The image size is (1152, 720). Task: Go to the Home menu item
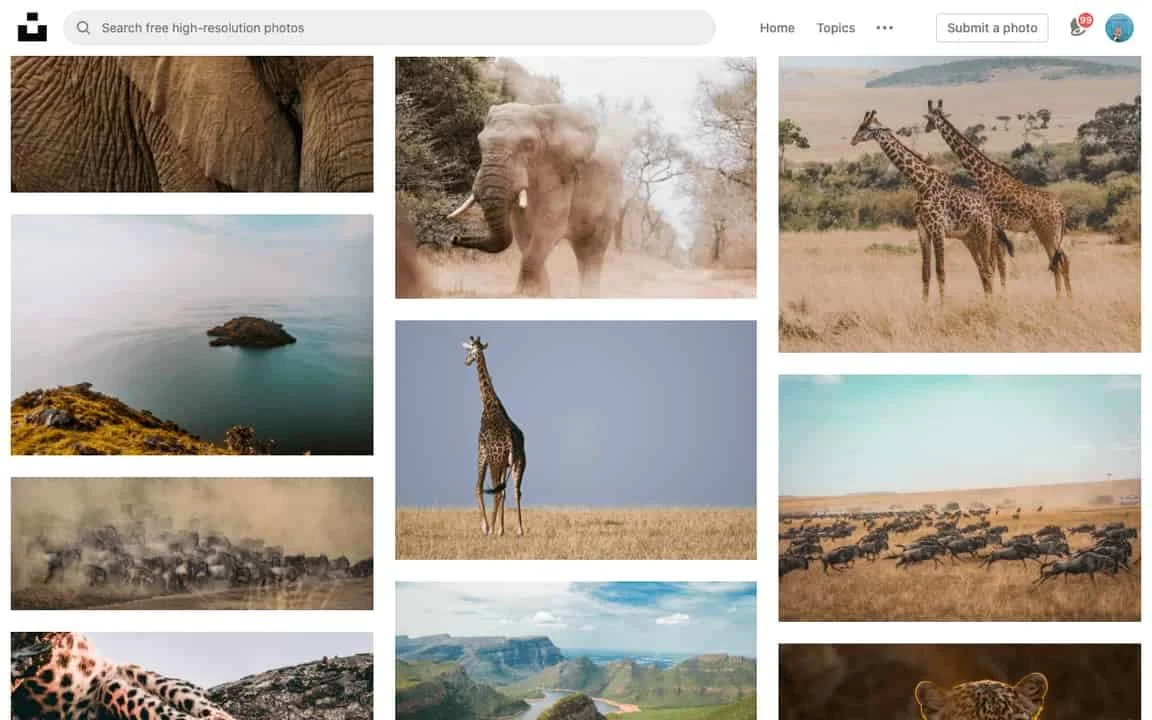777,28
